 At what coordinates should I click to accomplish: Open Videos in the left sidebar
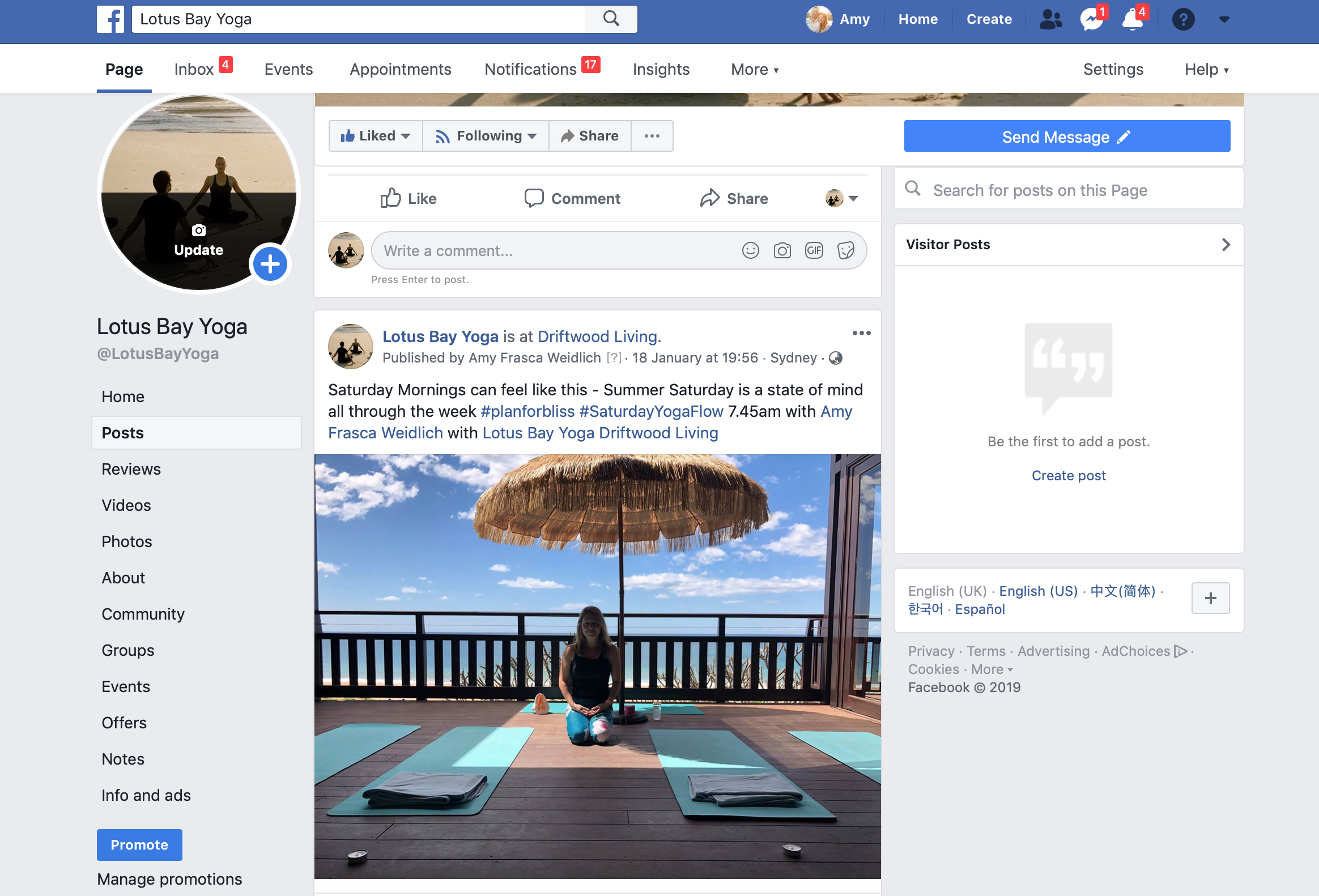click(x=126, y=505)
